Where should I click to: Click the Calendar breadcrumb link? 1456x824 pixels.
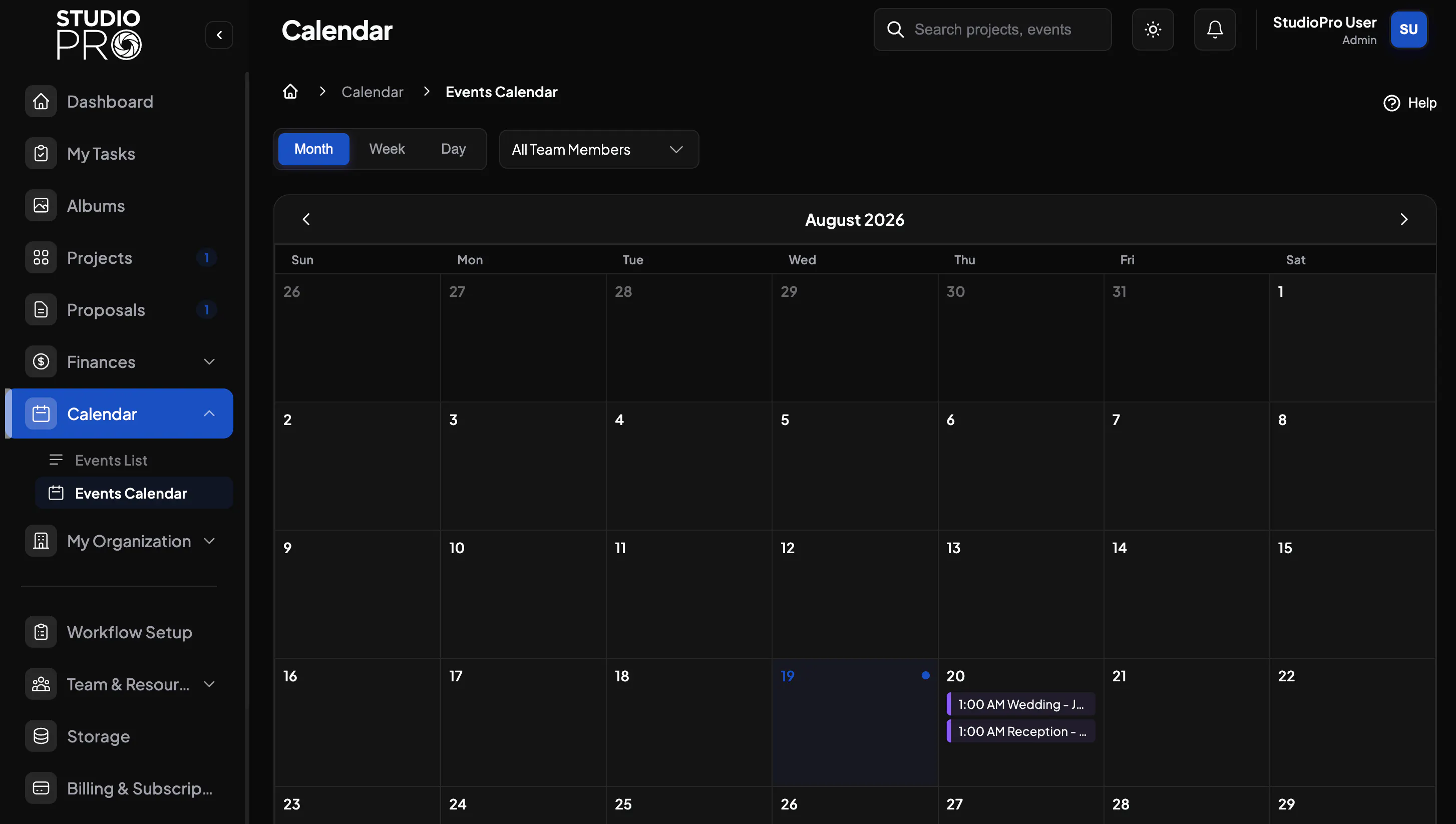(x=373, y=92)
